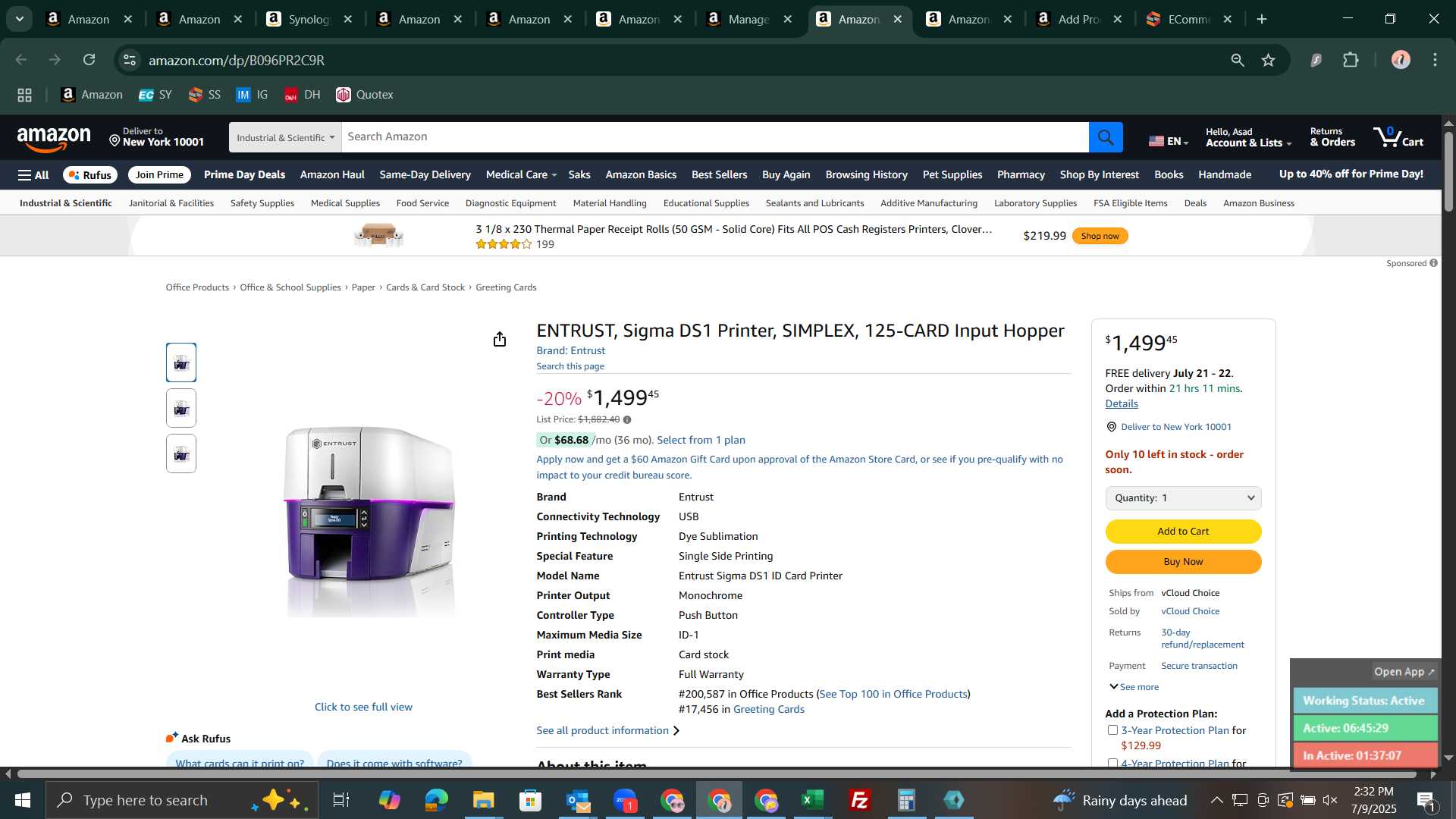Screen dimensions: 1456x819
Task: Select first product thumbnail image
Action: click(x=181, y=362)
